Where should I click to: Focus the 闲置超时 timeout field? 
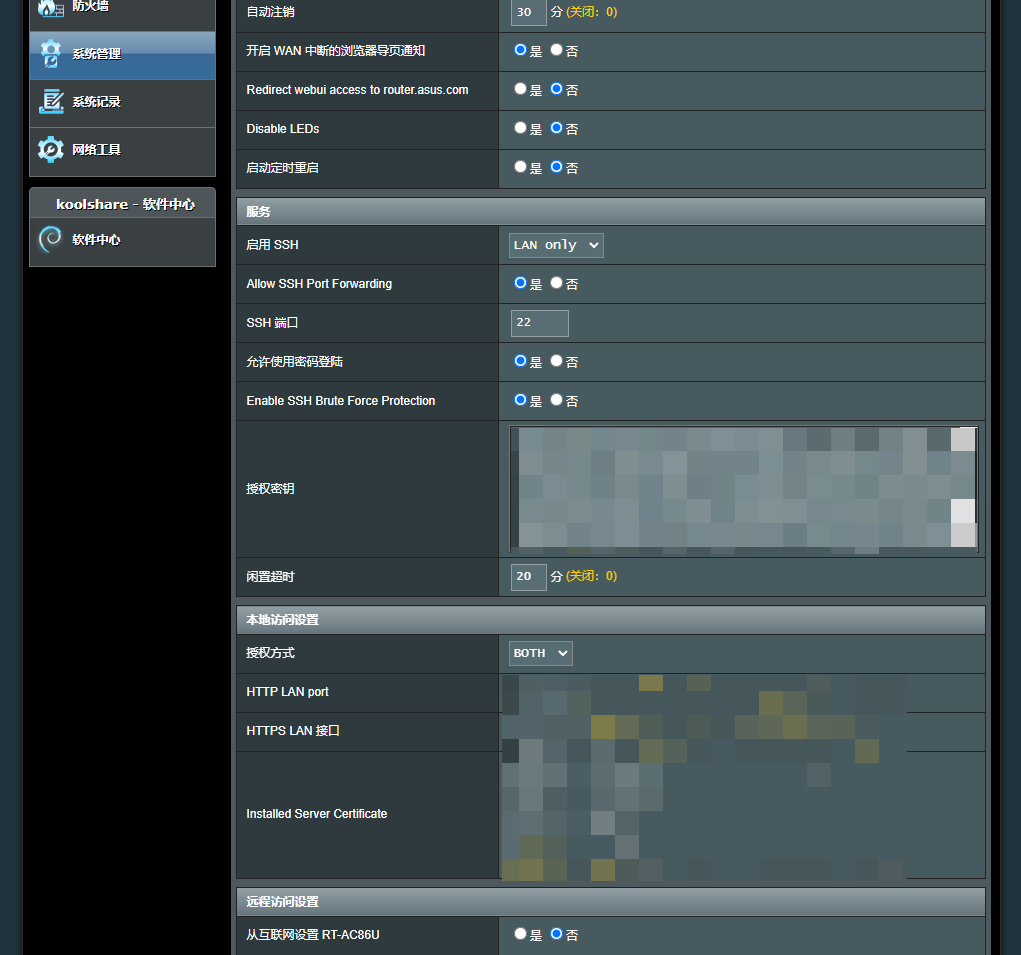[528, 577]
